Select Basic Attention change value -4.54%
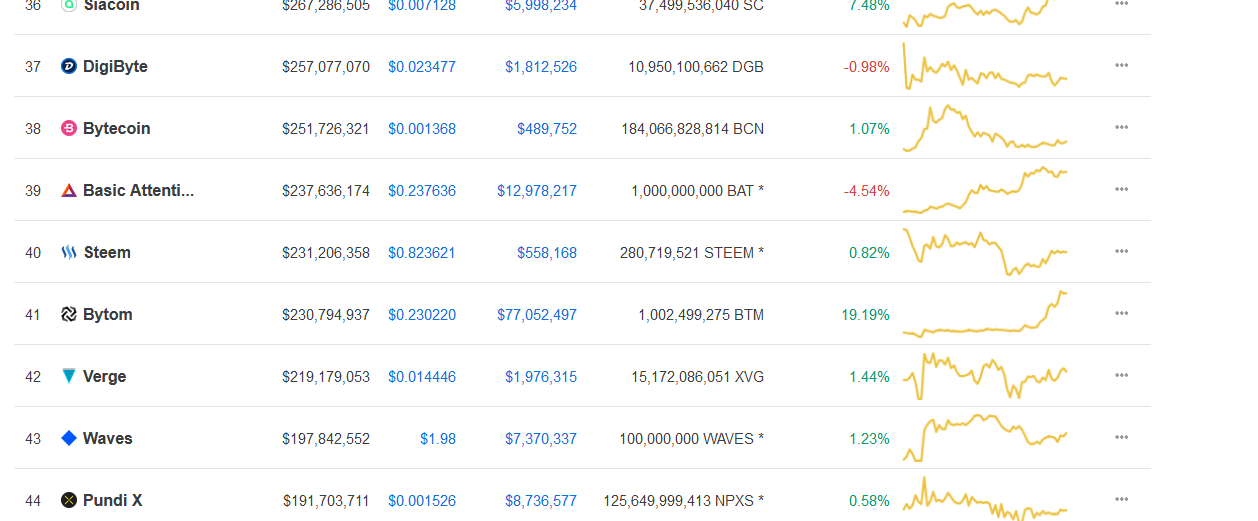 pos(866,191)
